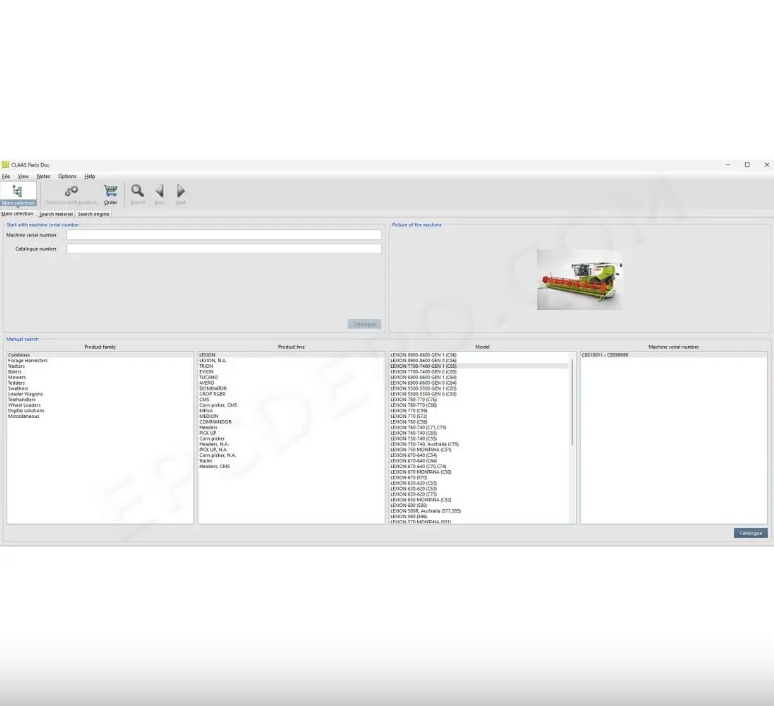Screen dimensions: 774x706
Task: Click the combine harvester machine picture
Action: (579, 279)
